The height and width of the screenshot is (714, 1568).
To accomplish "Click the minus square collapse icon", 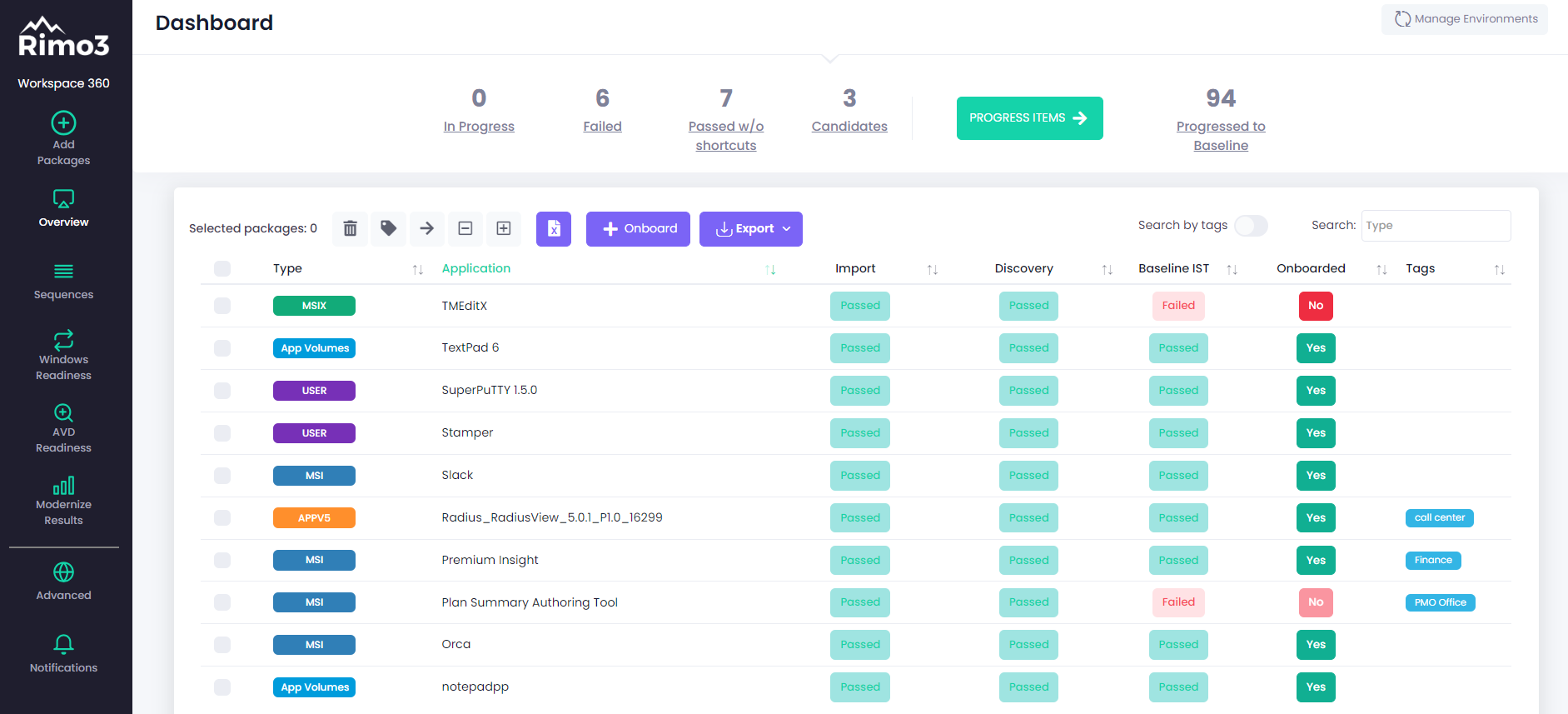I will (x=465, y=228).
